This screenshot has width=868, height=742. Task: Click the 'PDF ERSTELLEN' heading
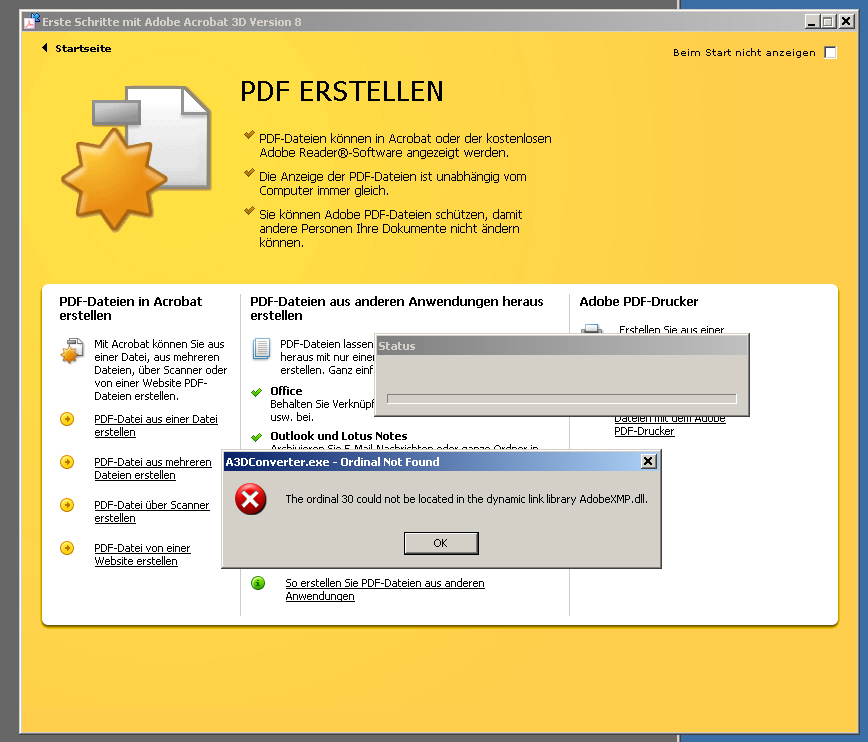click(x=342, y=92)
